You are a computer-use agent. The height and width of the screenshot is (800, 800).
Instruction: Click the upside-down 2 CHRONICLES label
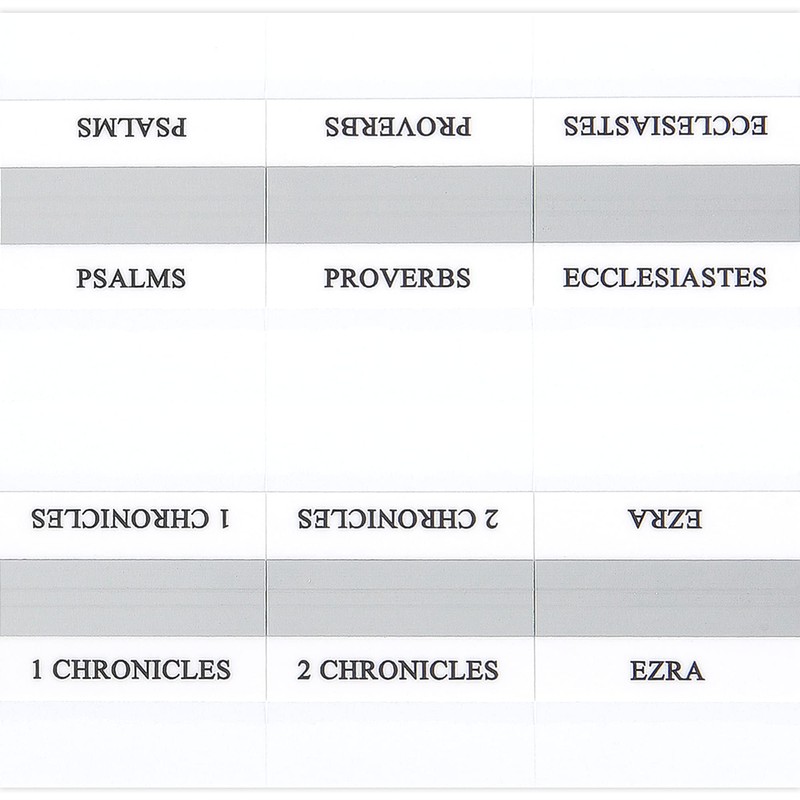coord(397,520)
